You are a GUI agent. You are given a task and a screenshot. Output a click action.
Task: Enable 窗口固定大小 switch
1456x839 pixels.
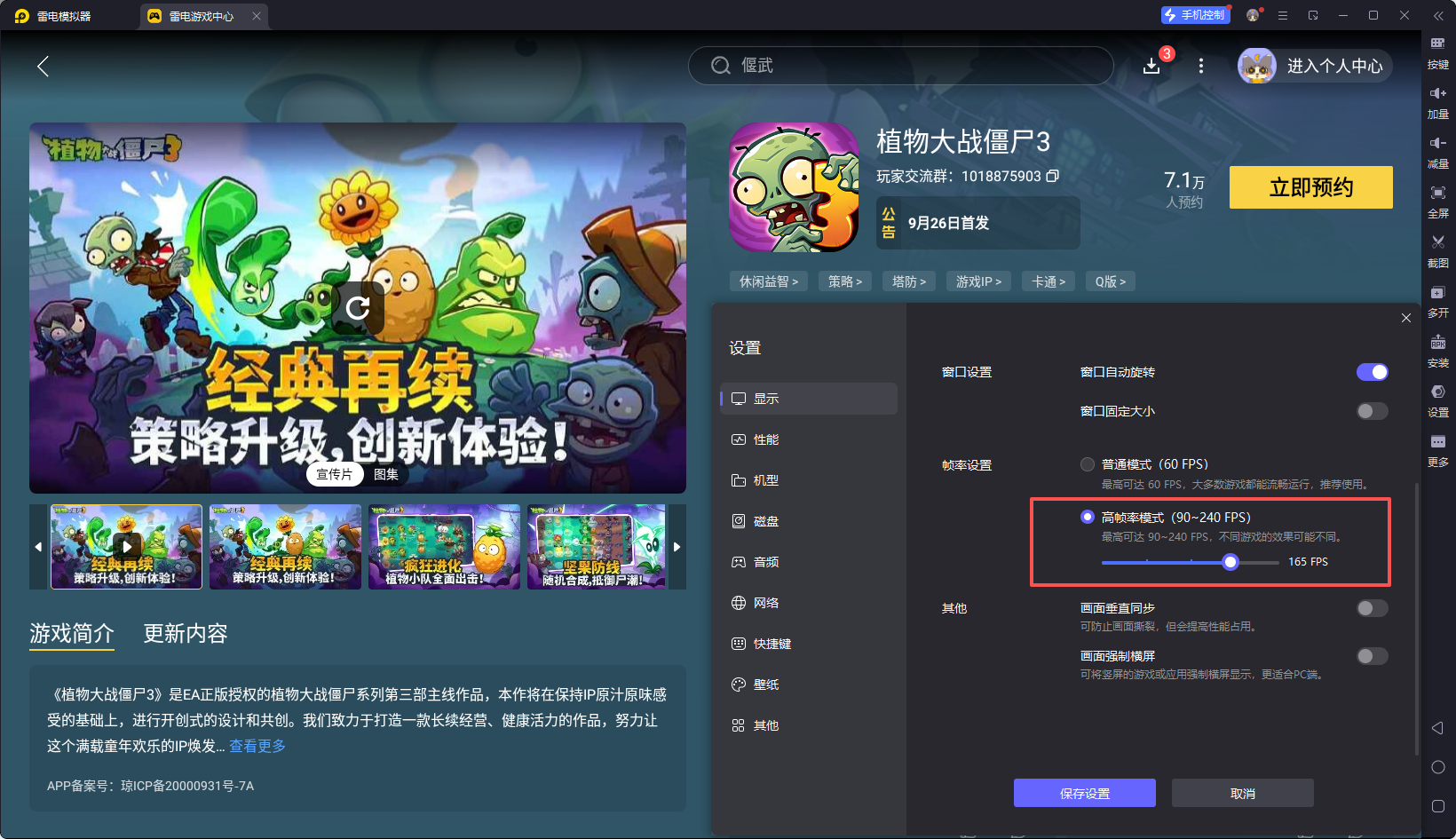[x=1372, y=411]
